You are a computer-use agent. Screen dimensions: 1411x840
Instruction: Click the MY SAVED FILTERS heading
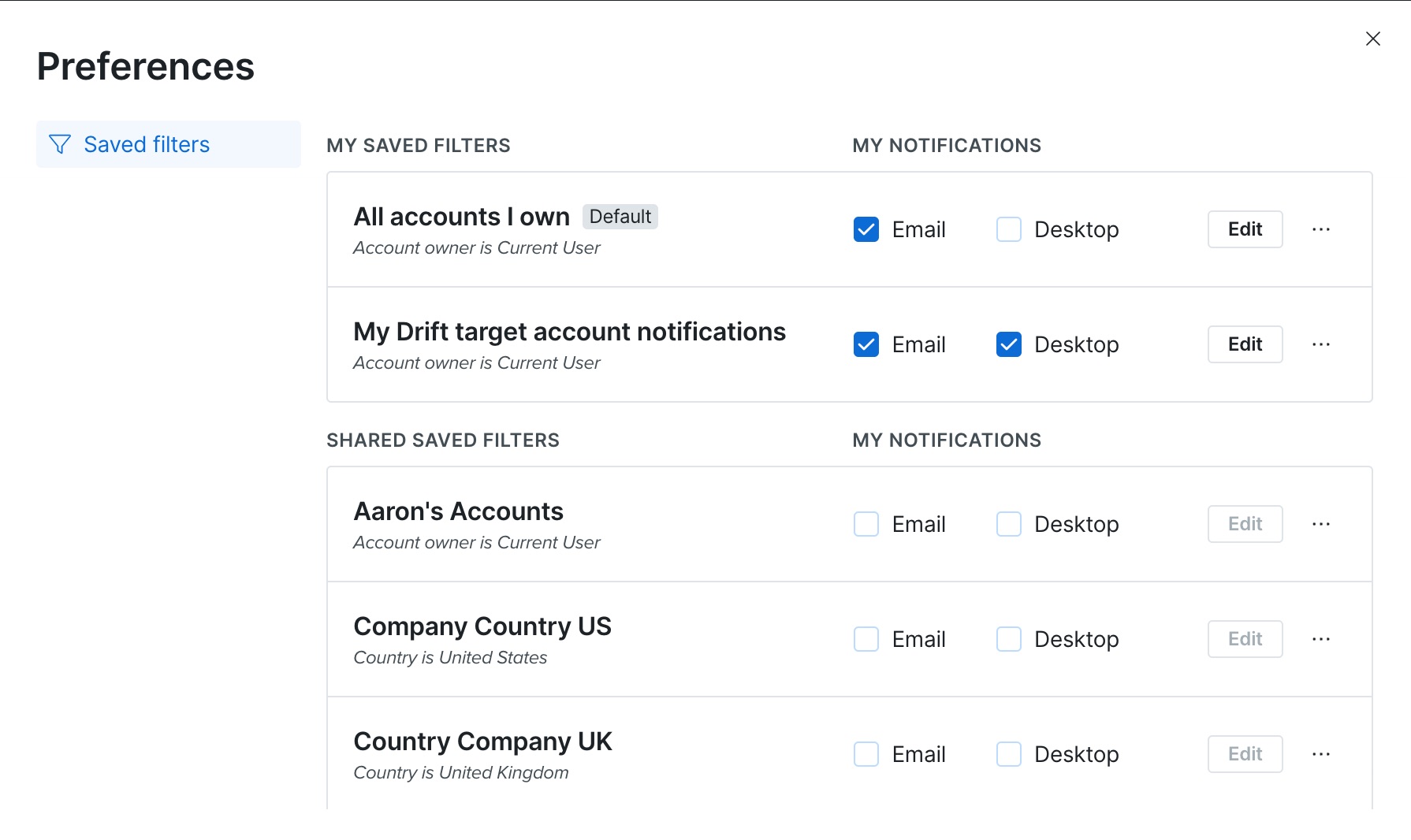[419, 146]
